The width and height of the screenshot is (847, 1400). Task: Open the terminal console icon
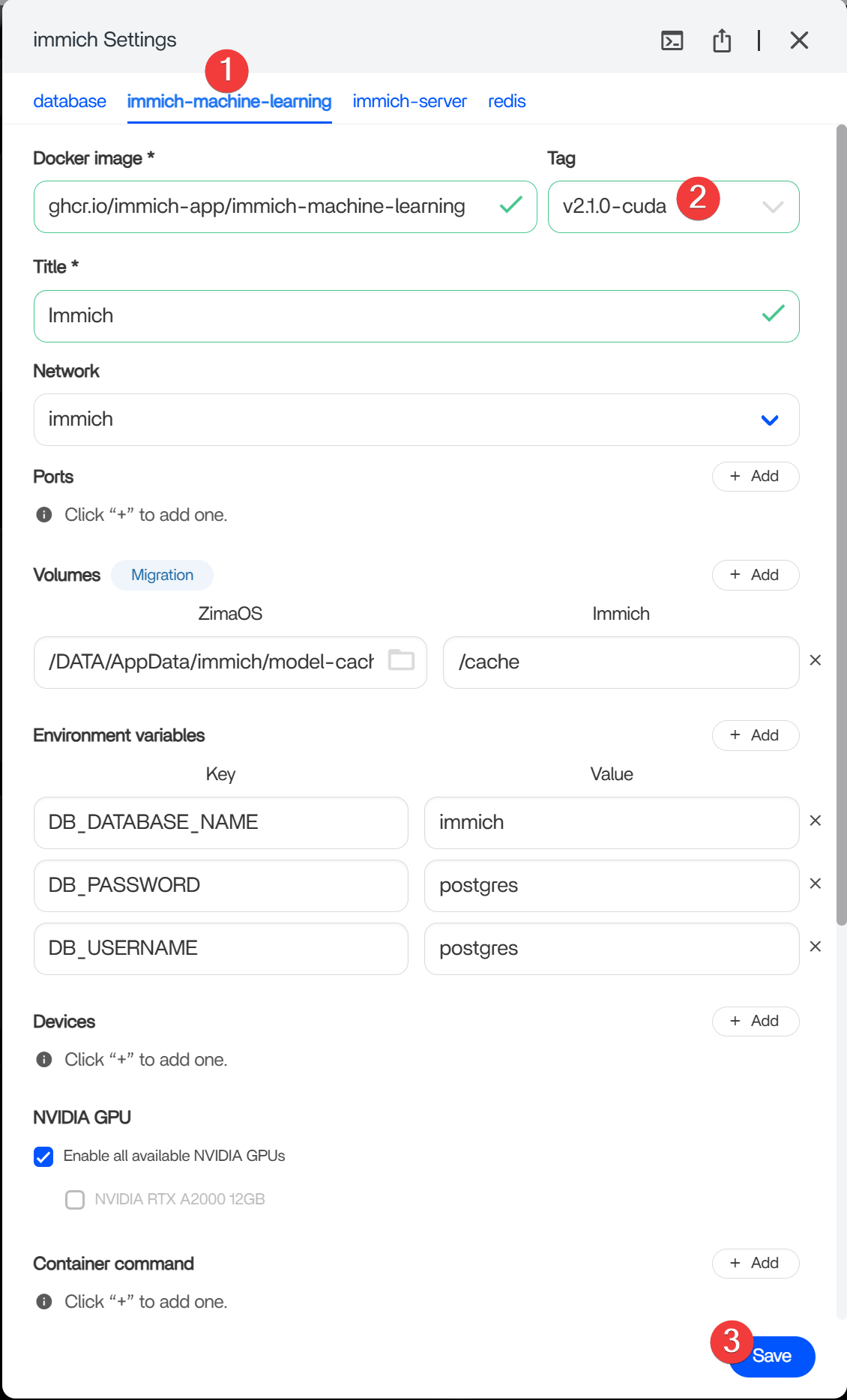pyautogui.click(x=672, y=40)
